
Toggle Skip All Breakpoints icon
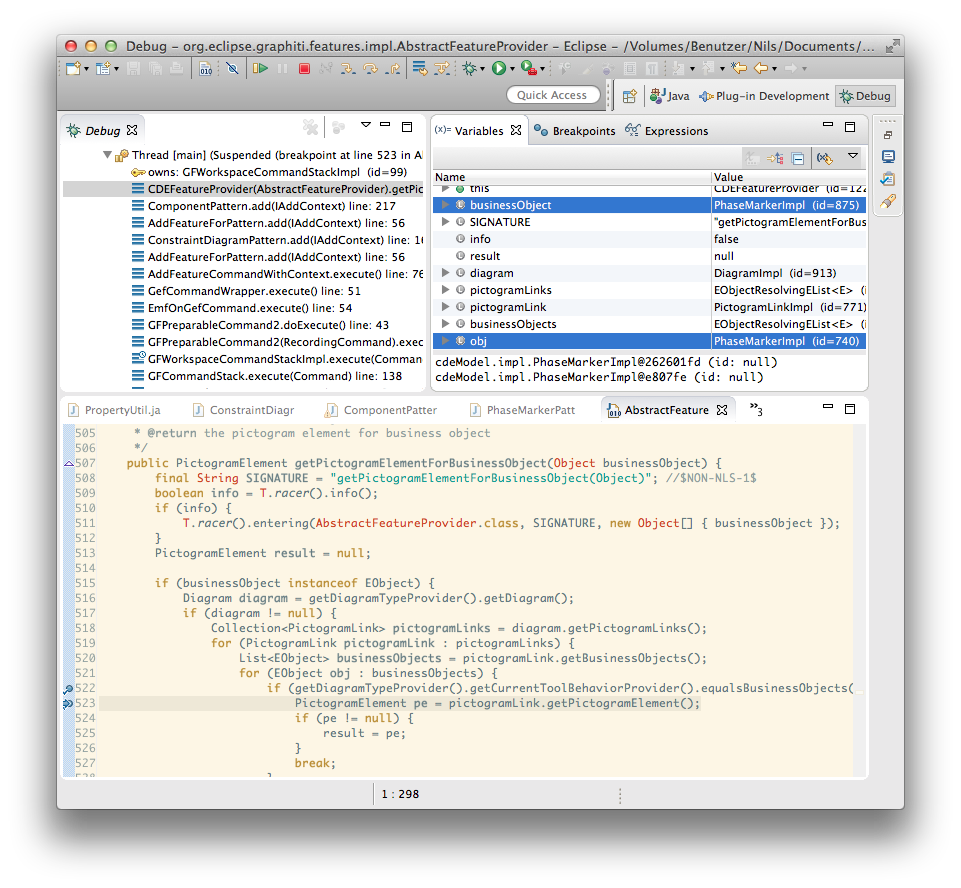click(x=232, y=68)
